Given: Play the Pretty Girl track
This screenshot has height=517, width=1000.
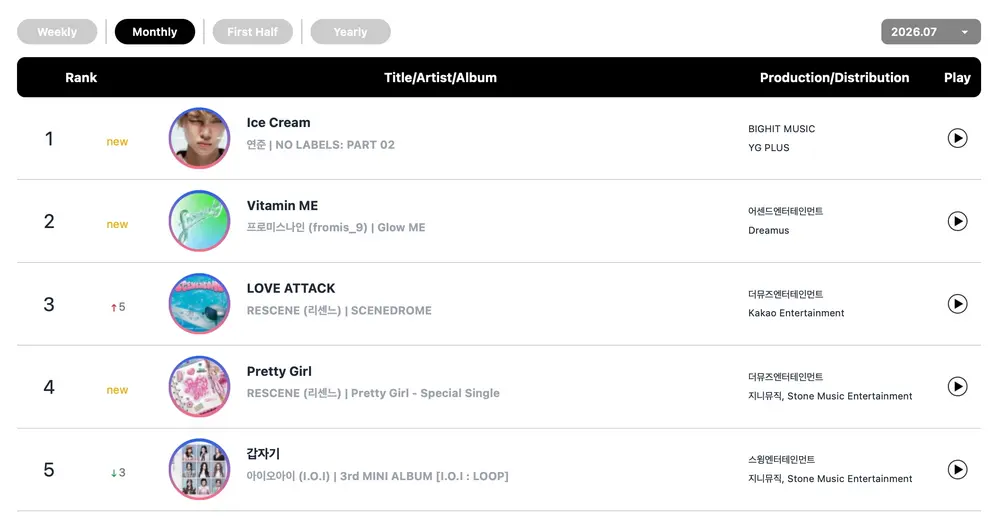Looking at the screenshot, I should tap(957, 386).
